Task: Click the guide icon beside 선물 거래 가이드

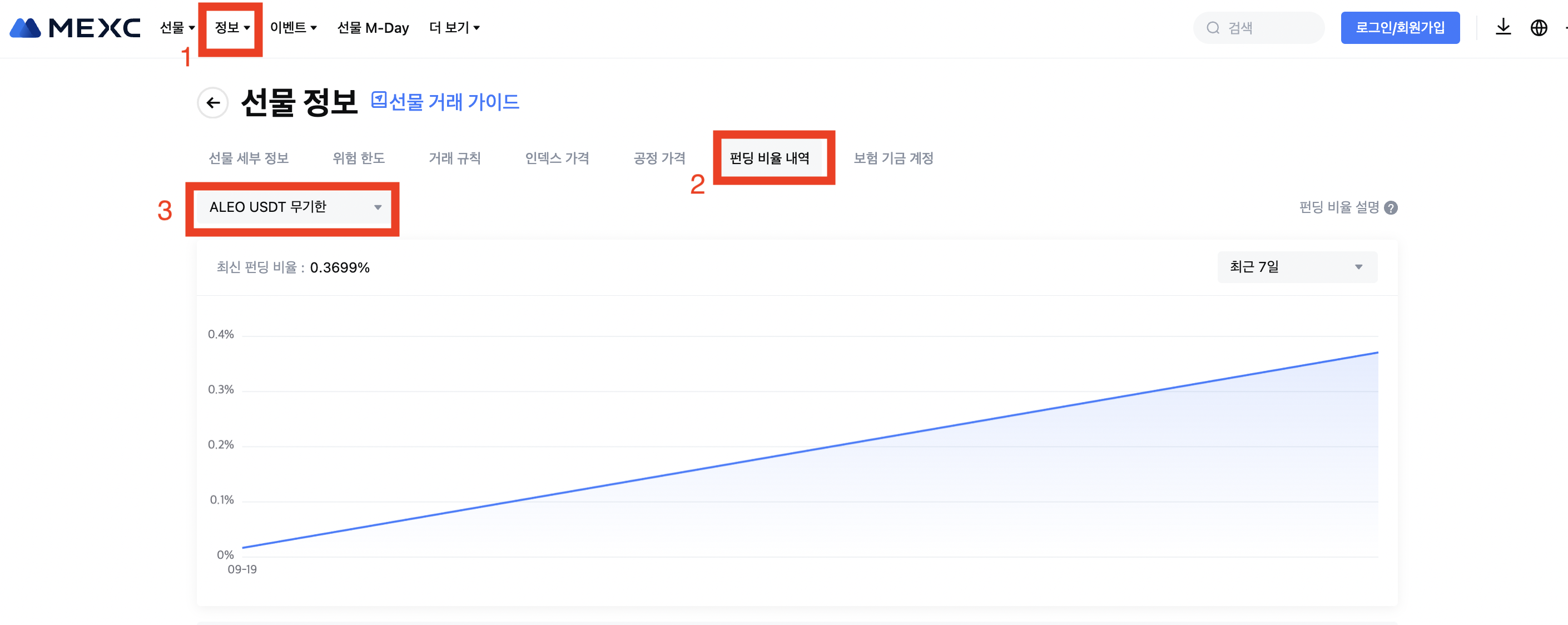Action: pos(379,100)
